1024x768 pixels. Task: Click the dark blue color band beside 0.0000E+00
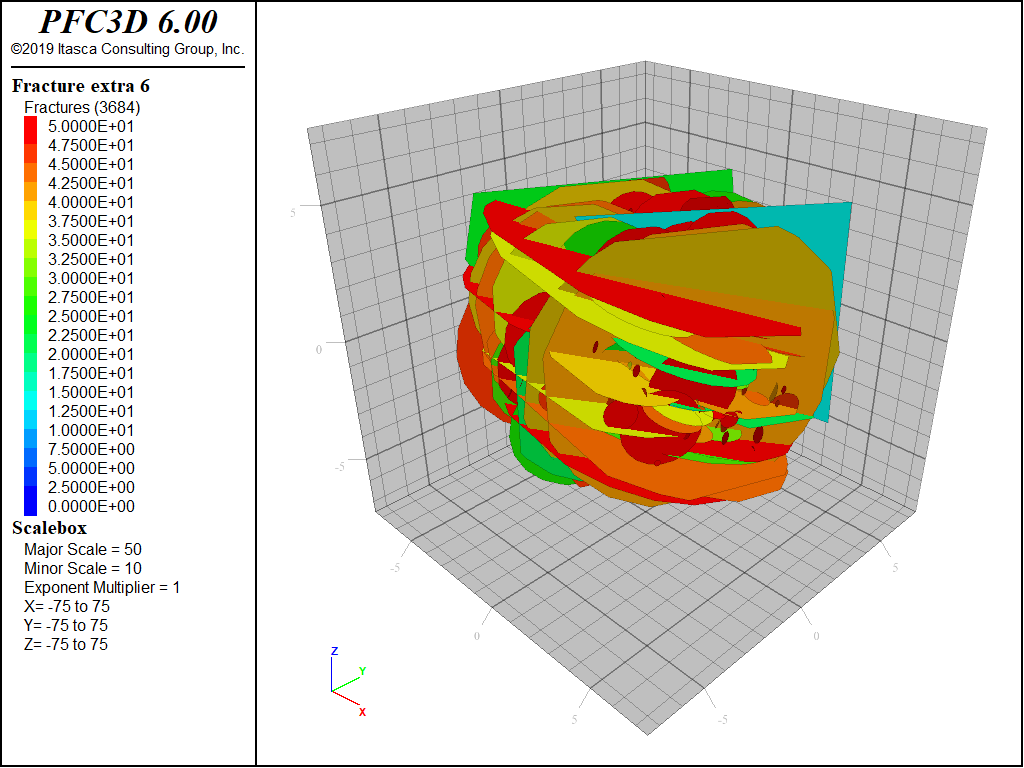[x=31, y=506]
